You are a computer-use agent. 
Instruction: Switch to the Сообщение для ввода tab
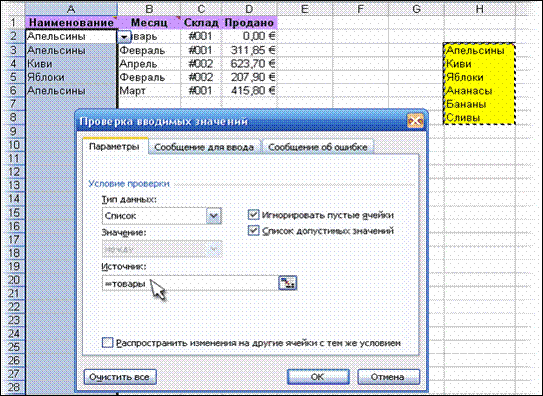point(204,147)
